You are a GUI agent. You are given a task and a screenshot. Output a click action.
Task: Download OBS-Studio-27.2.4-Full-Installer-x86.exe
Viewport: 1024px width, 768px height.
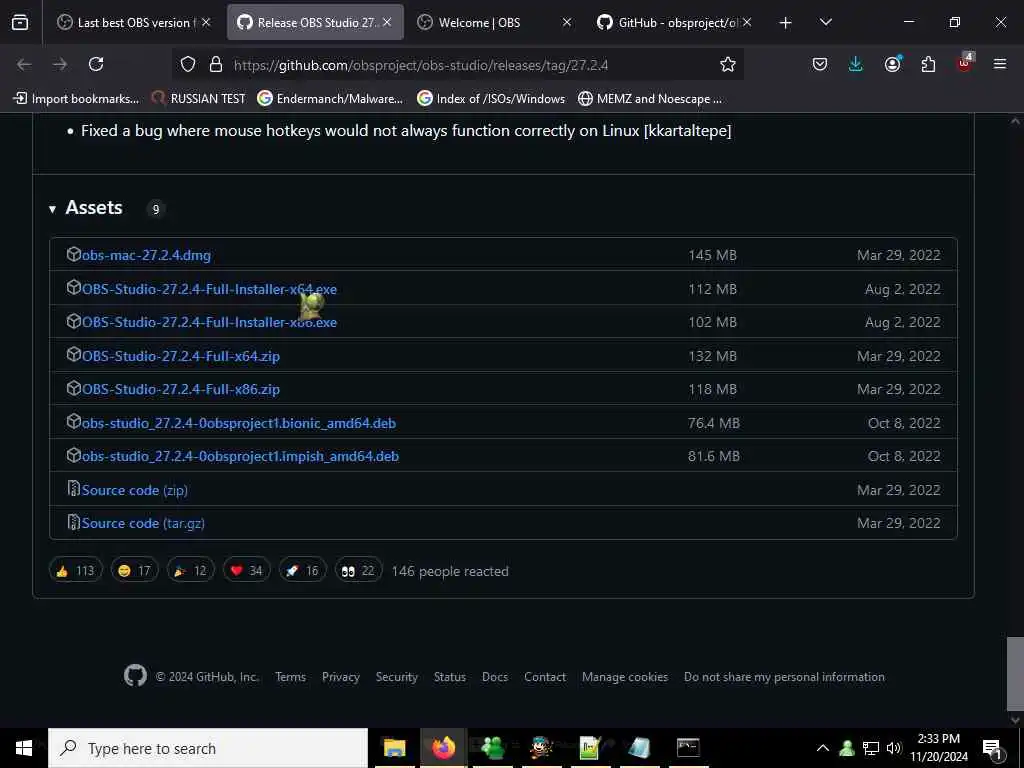coord(209,323)
